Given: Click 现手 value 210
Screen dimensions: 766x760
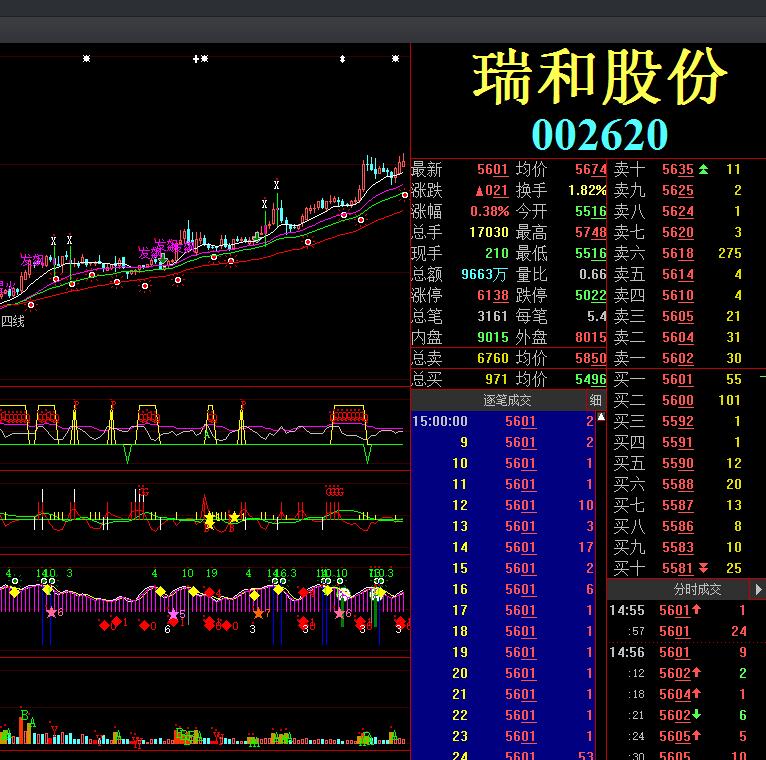Looking at the screenshot, I should coord(497,253).
